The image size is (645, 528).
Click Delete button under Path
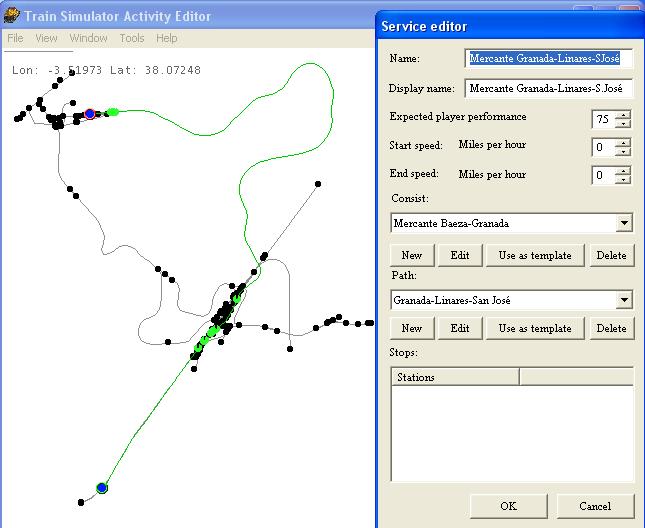click(x=611, y=328)
